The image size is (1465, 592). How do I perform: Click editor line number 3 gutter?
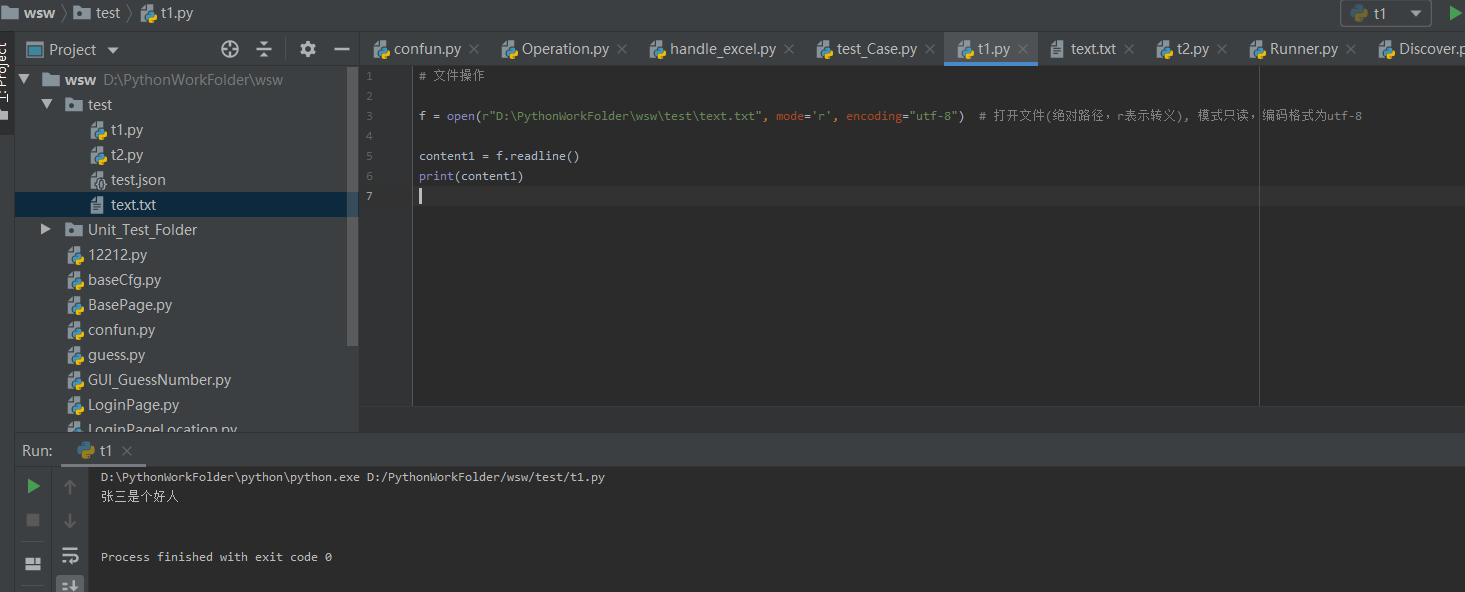369,116
